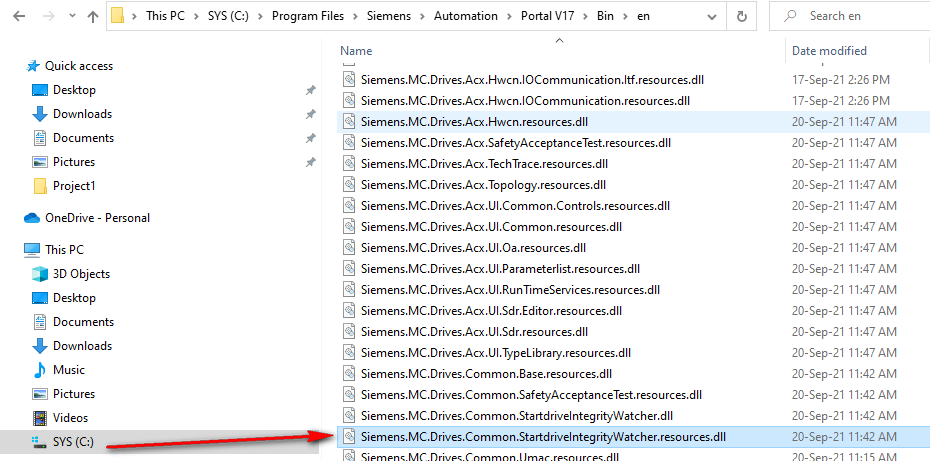Image resolution: width=930 pixels, height=461 pixels.
Task: Go back with the Back arrow
Action: [19, 17]
